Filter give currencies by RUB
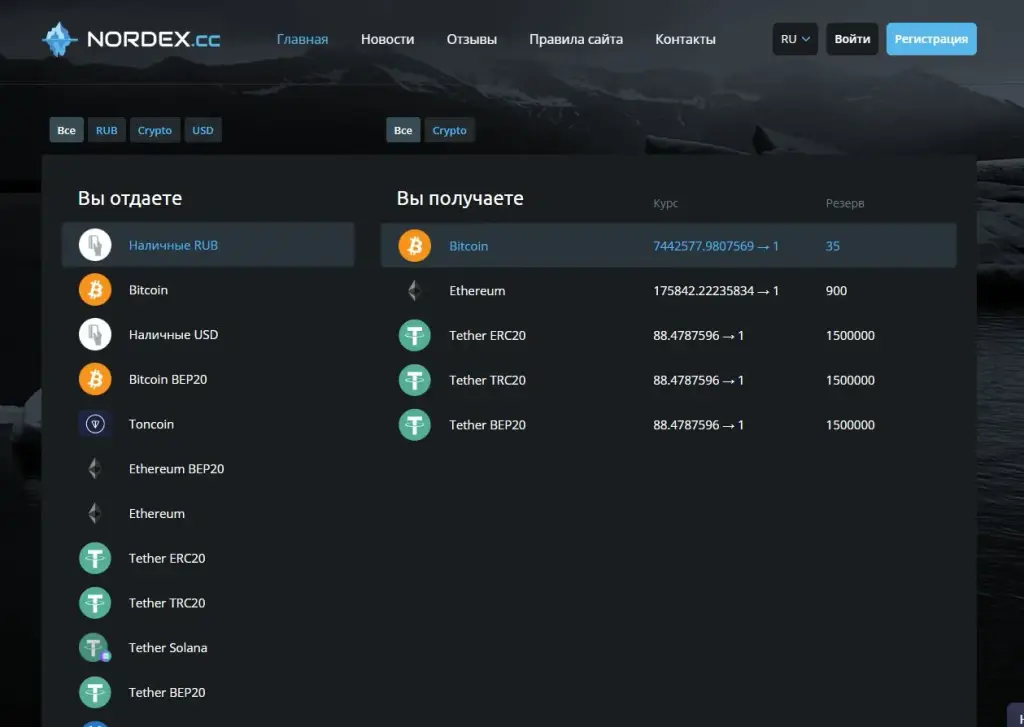1024x727 pixels. (106, 130)
